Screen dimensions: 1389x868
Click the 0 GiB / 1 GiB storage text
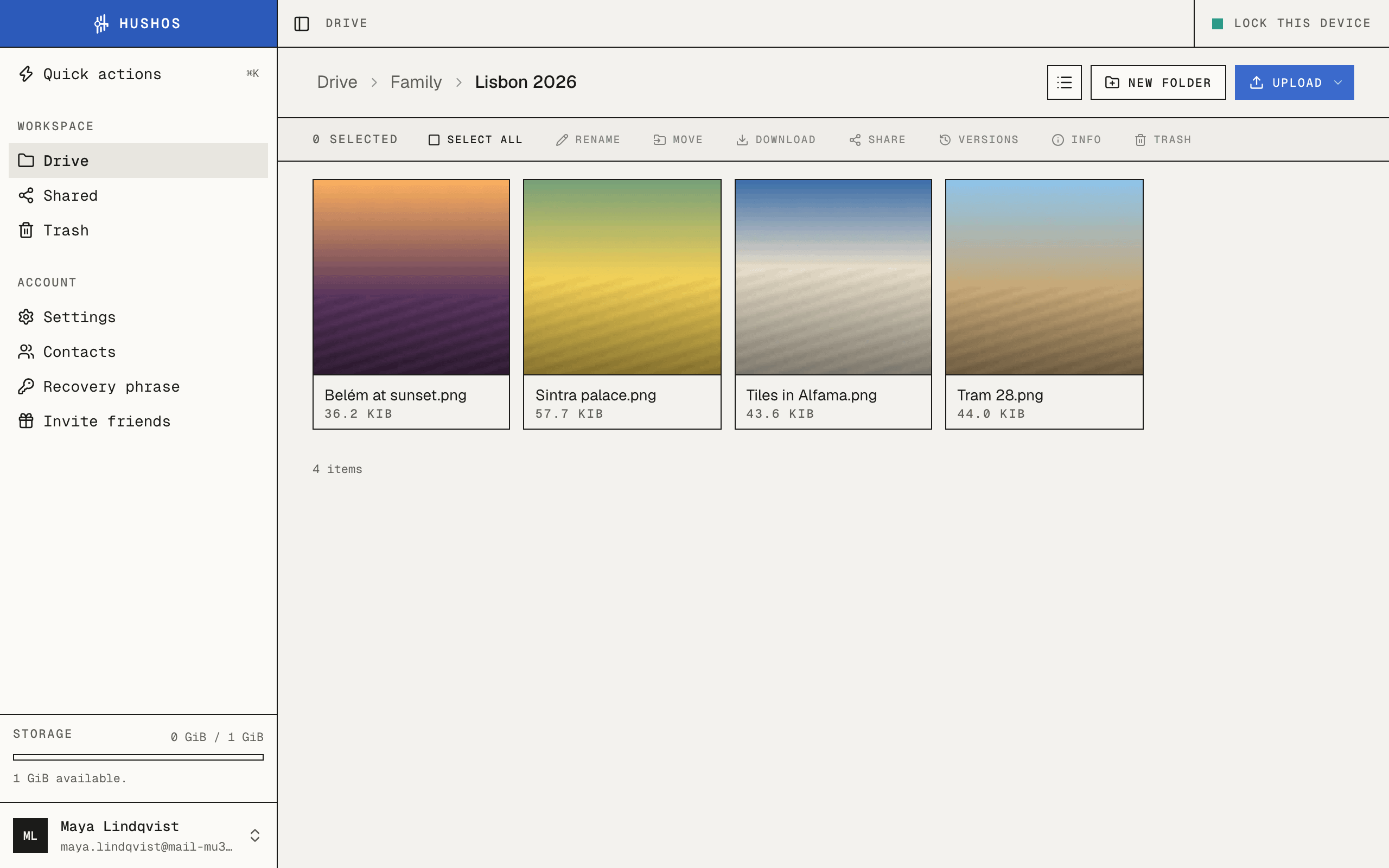click(x=217, y=737)
